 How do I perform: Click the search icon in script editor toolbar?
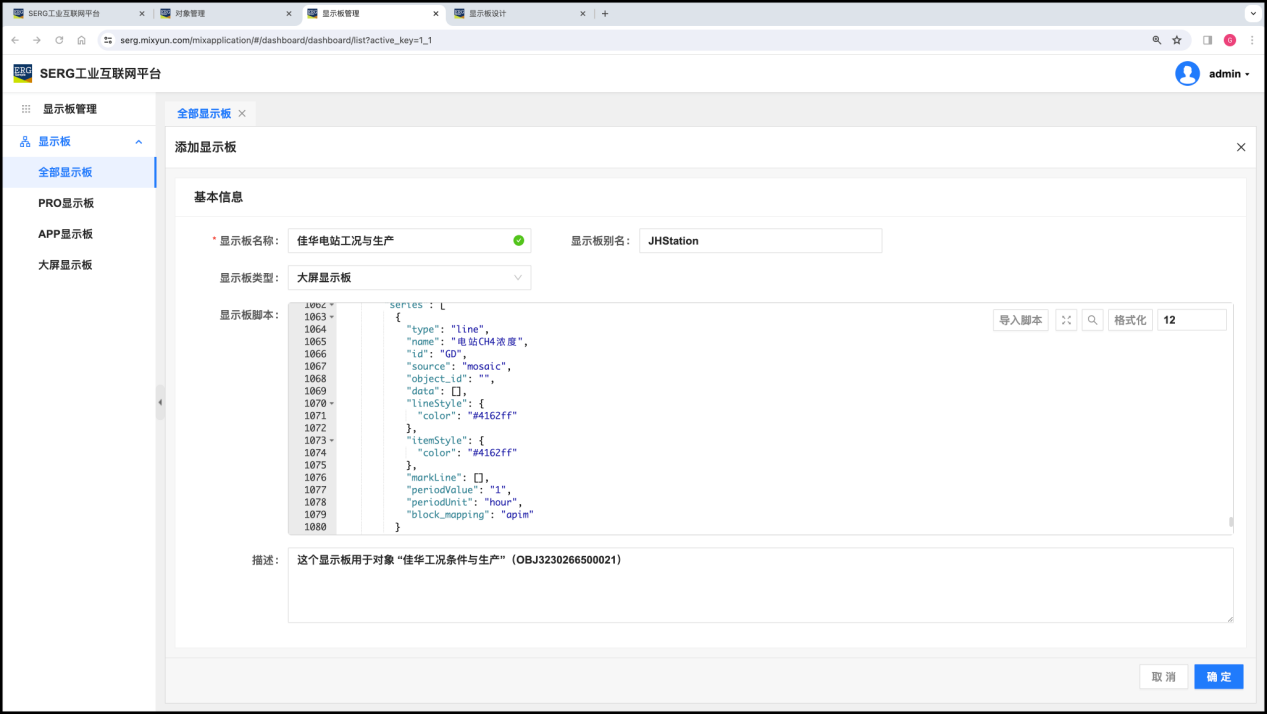1093,320
